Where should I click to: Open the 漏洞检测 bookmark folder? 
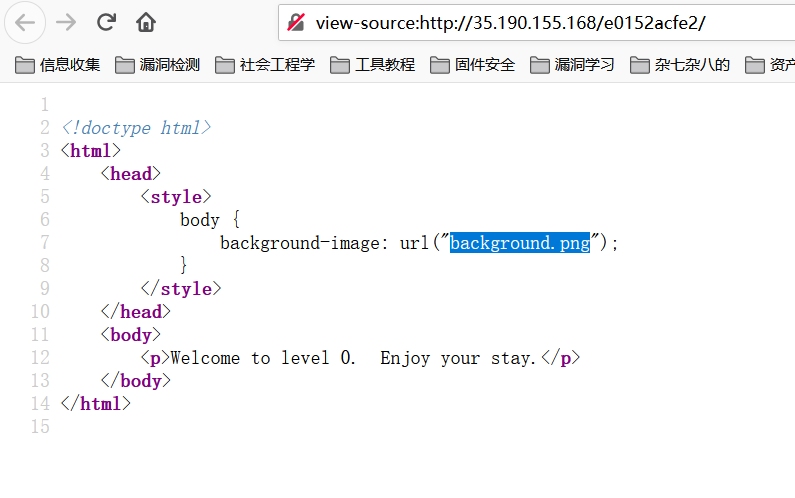click(x=157, y=65)
